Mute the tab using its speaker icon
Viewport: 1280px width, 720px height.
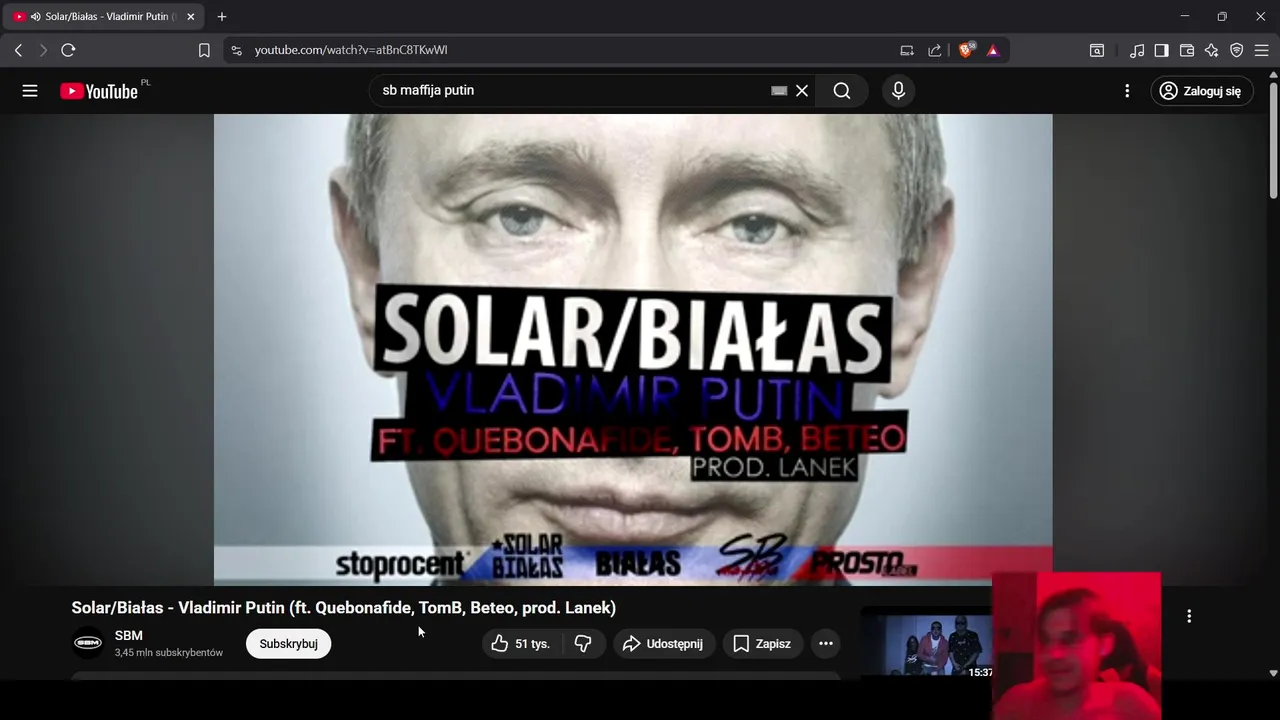36,17
